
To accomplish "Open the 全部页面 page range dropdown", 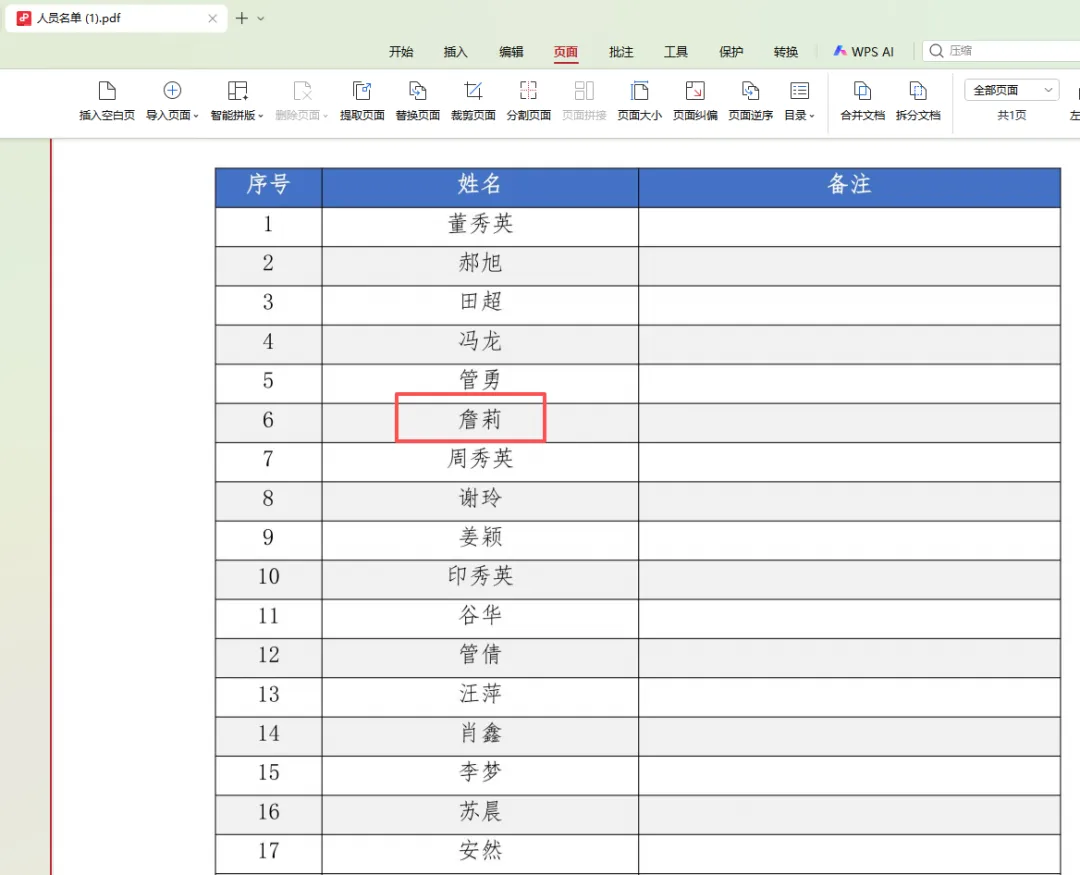I will (1011, 90).
